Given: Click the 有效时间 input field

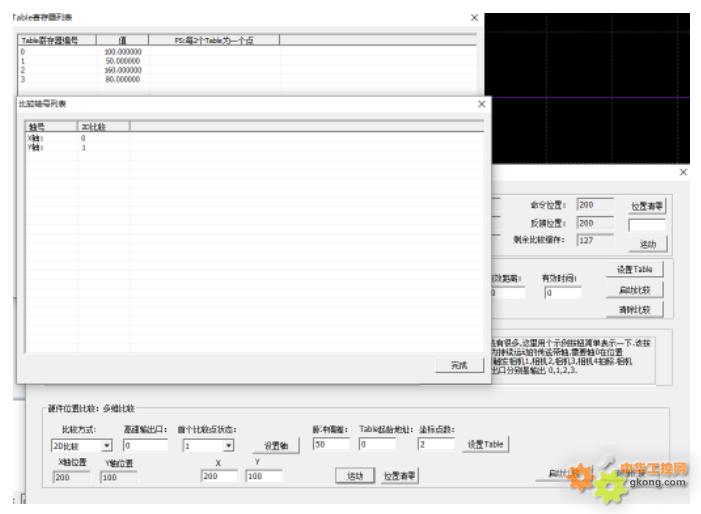Looking at the screenshot, I should [x=563, y=293].
